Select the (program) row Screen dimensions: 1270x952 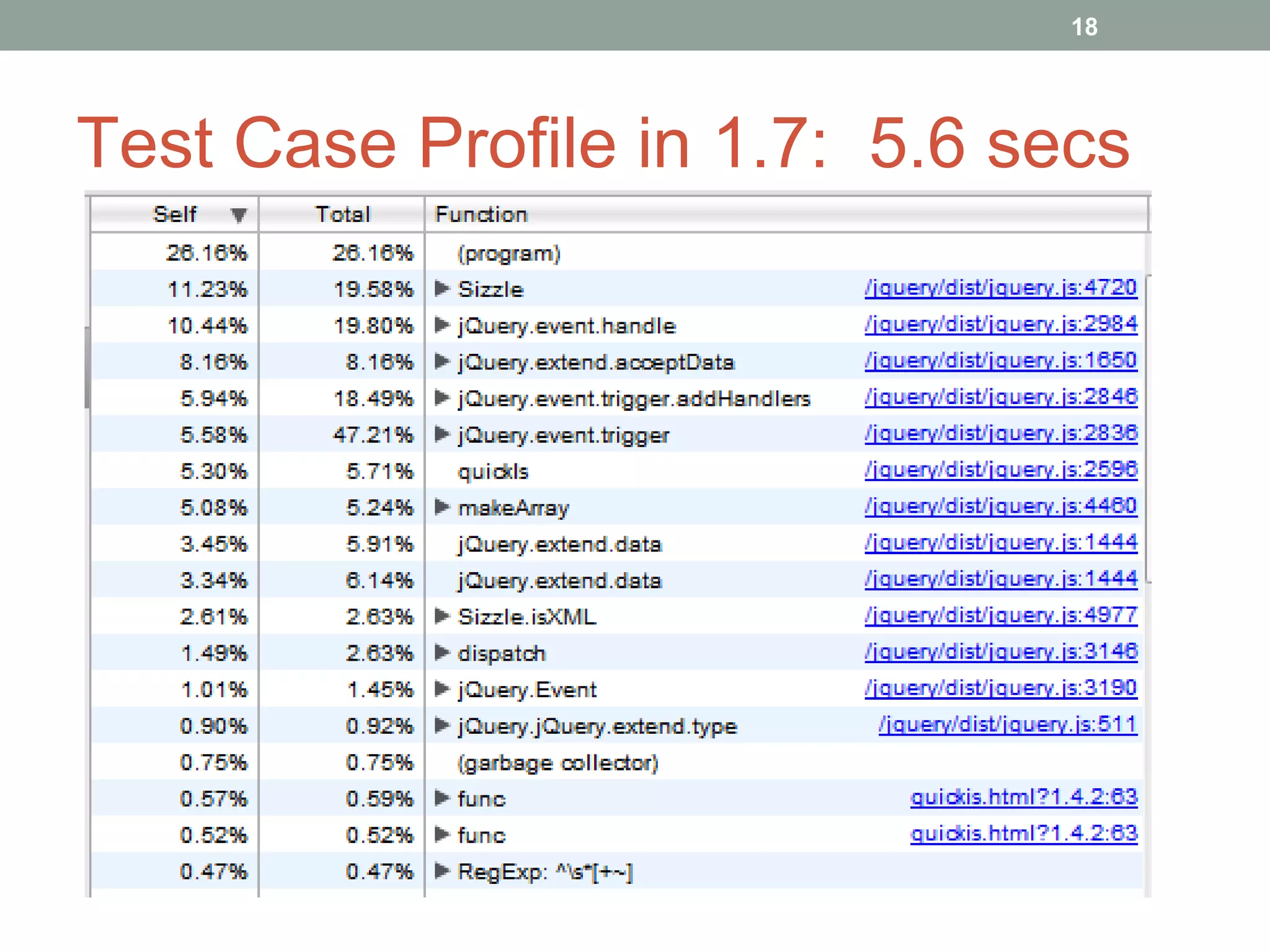[508, 253]
